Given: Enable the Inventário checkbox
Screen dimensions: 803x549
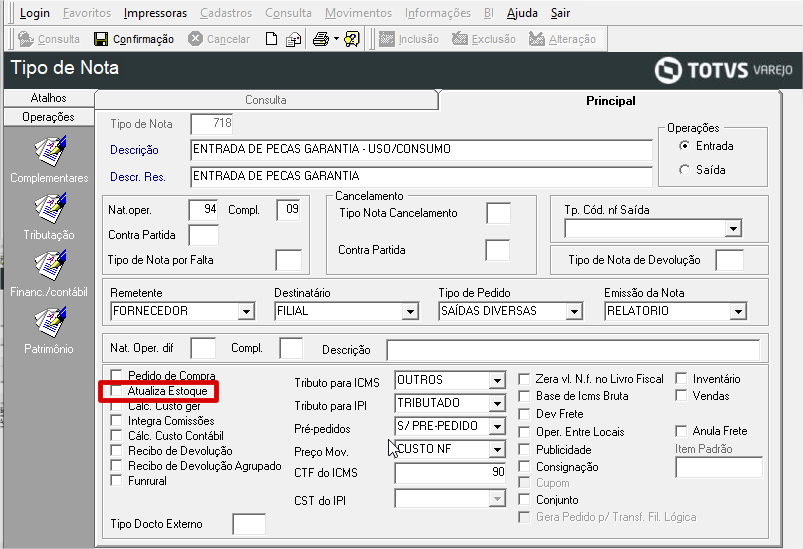Looking at the screenshot, I should point(681,378).
